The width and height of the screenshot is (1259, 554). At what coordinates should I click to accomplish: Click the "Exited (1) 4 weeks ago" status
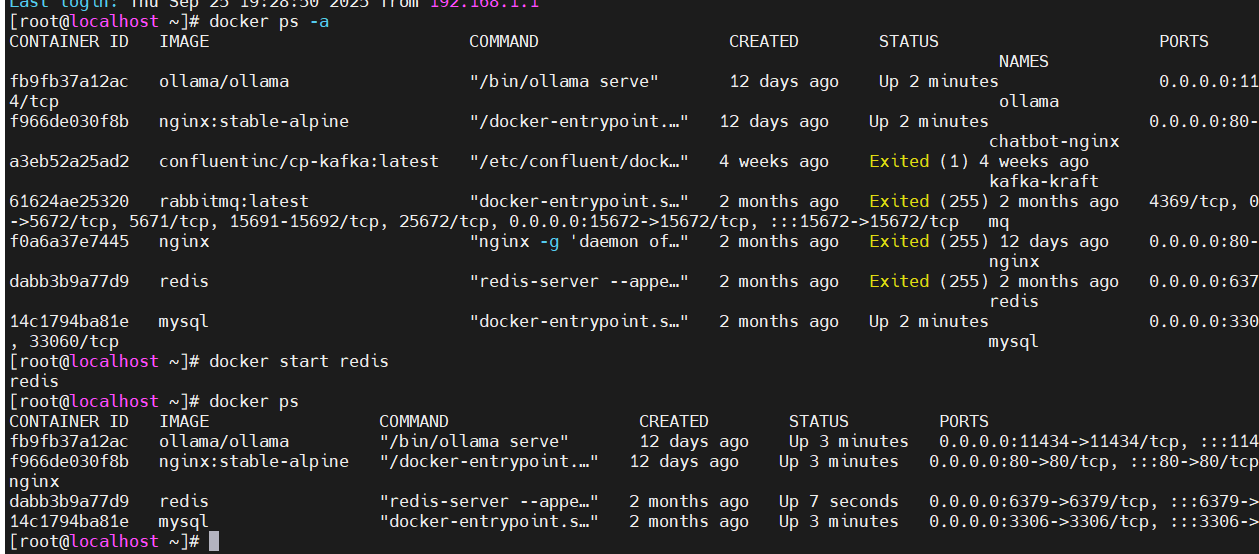(x=979, y=161)
